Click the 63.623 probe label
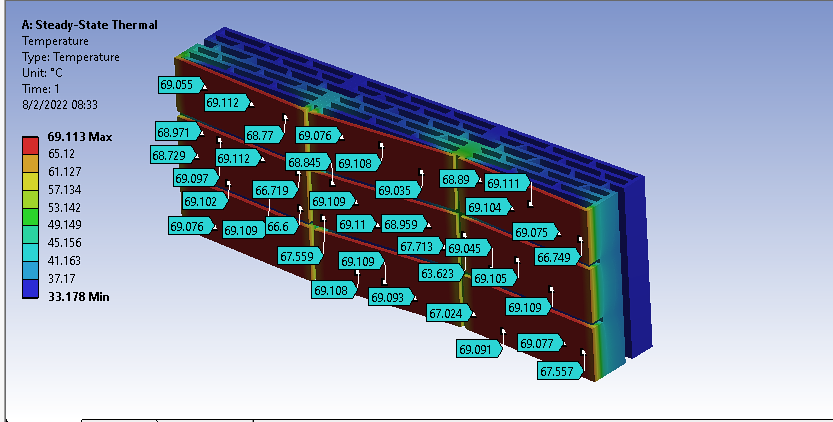 tap(440, 273)
